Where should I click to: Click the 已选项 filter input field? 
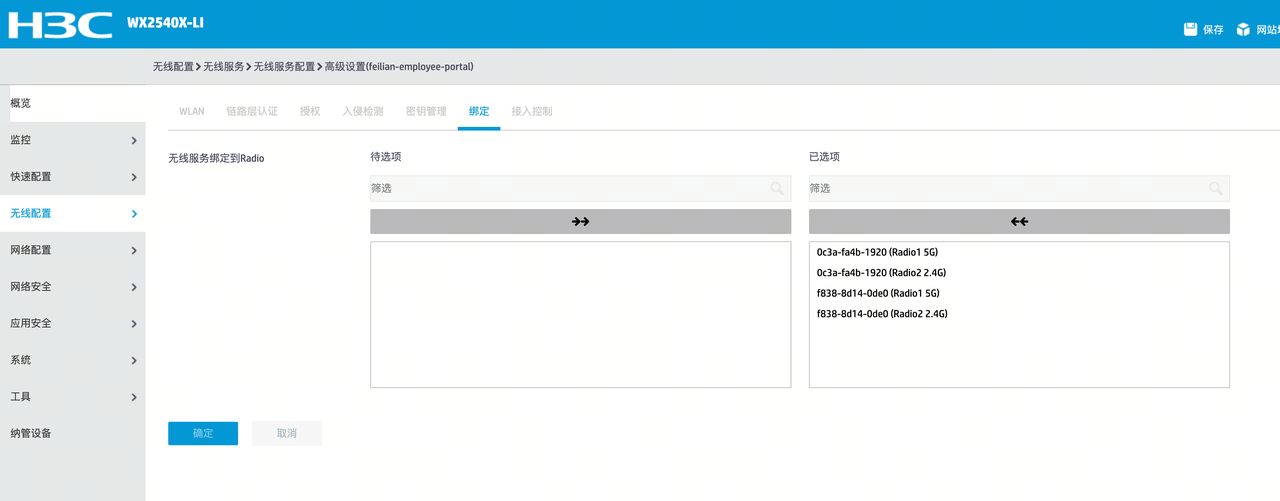(x=1019, y=188)
